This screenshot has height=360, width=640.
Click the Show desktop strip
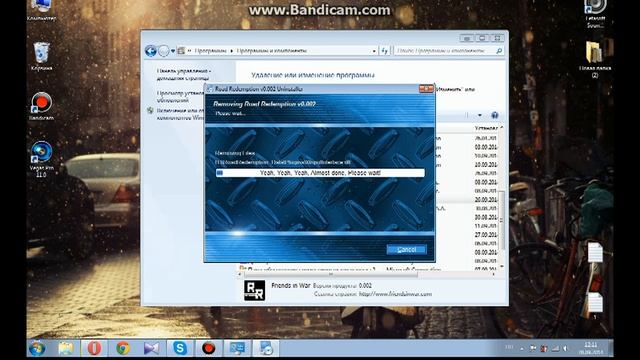pos(611,348)
